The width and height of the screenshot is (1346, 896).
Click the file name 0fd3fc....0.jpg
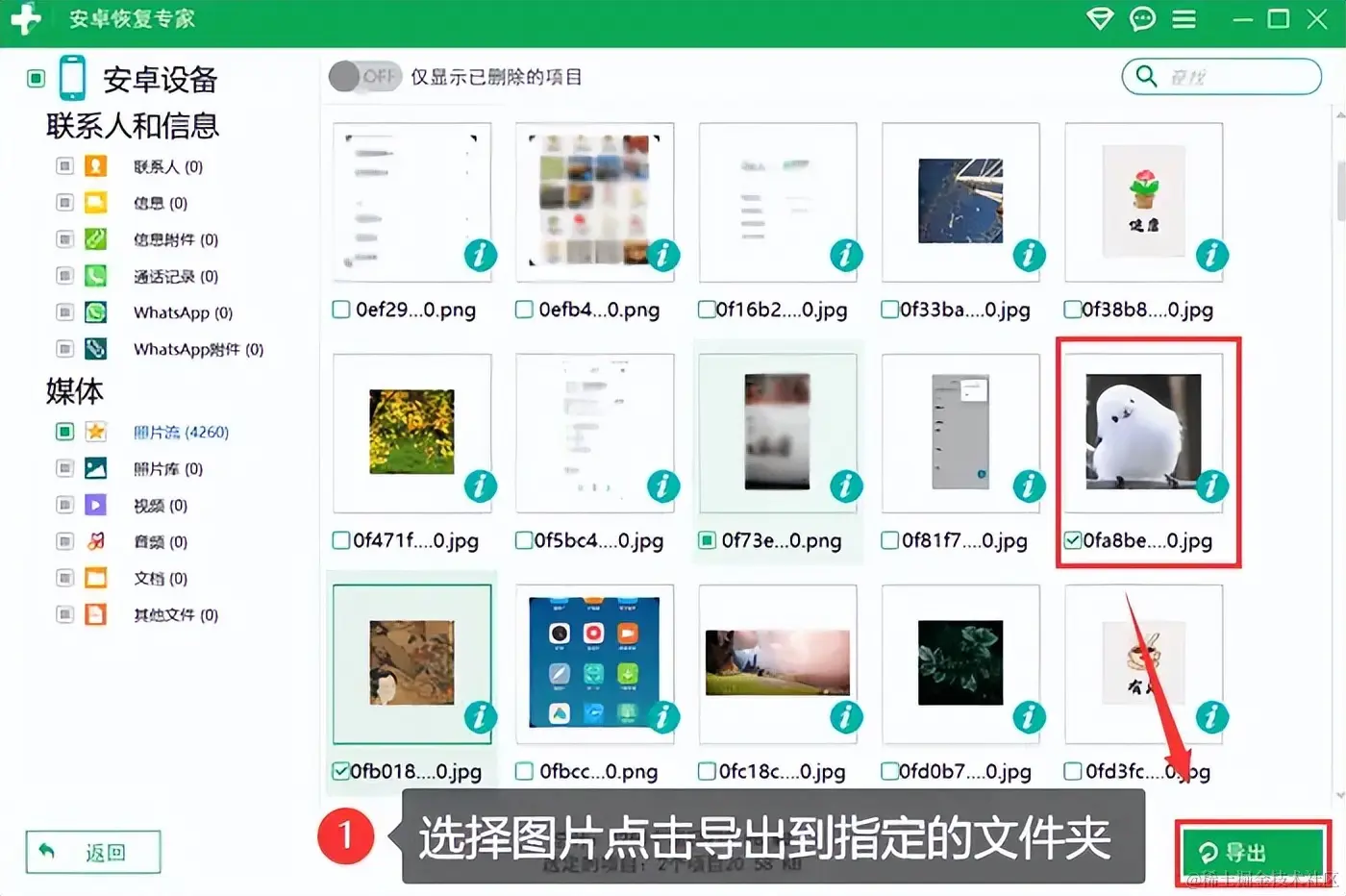coord(1148,772)
